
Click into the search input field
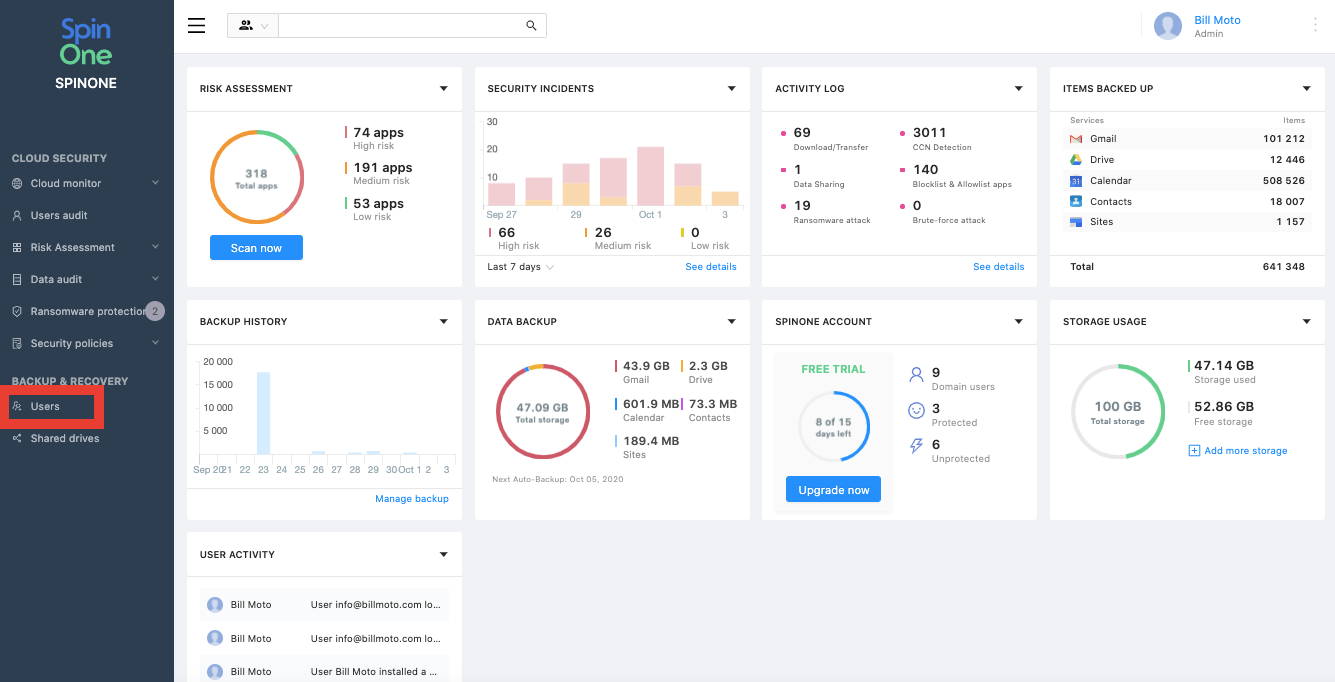(x=400, y=26)
